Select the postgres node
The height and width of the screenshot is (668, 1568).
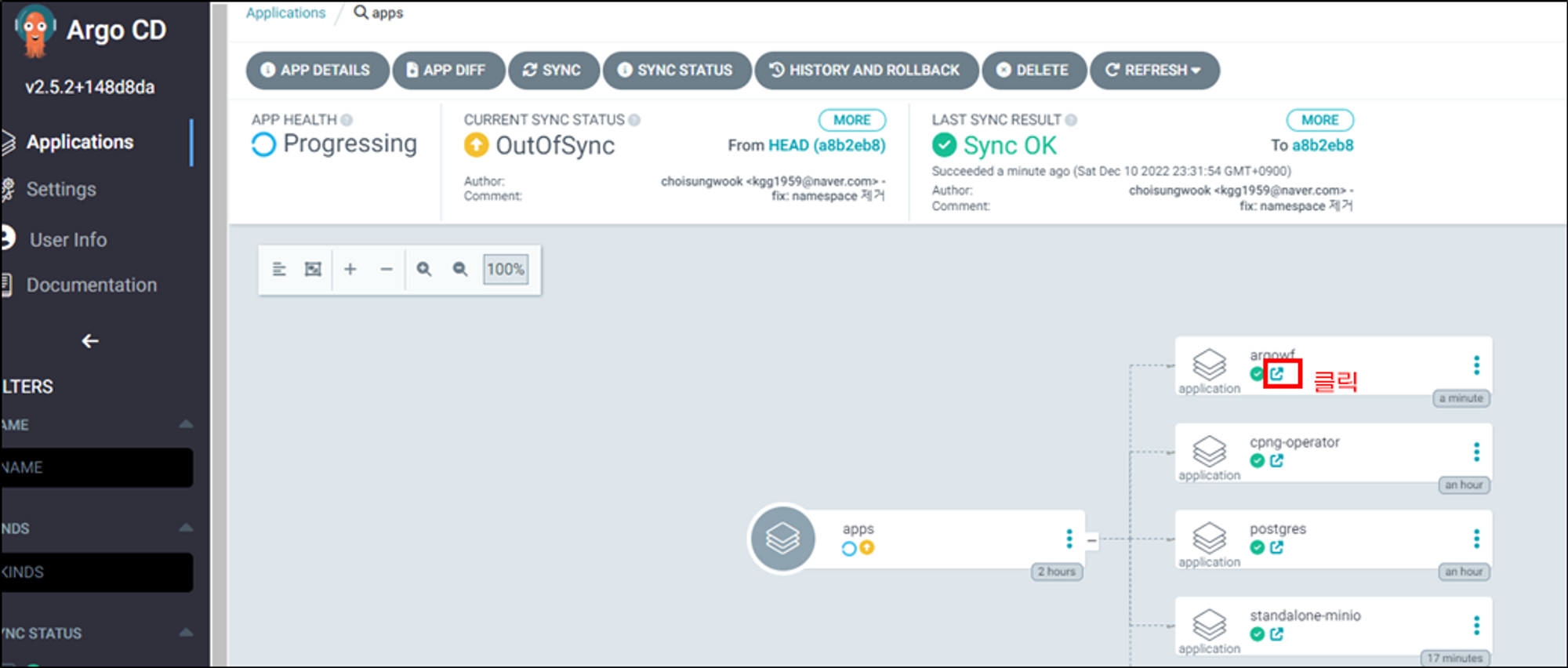[1334, 539]
